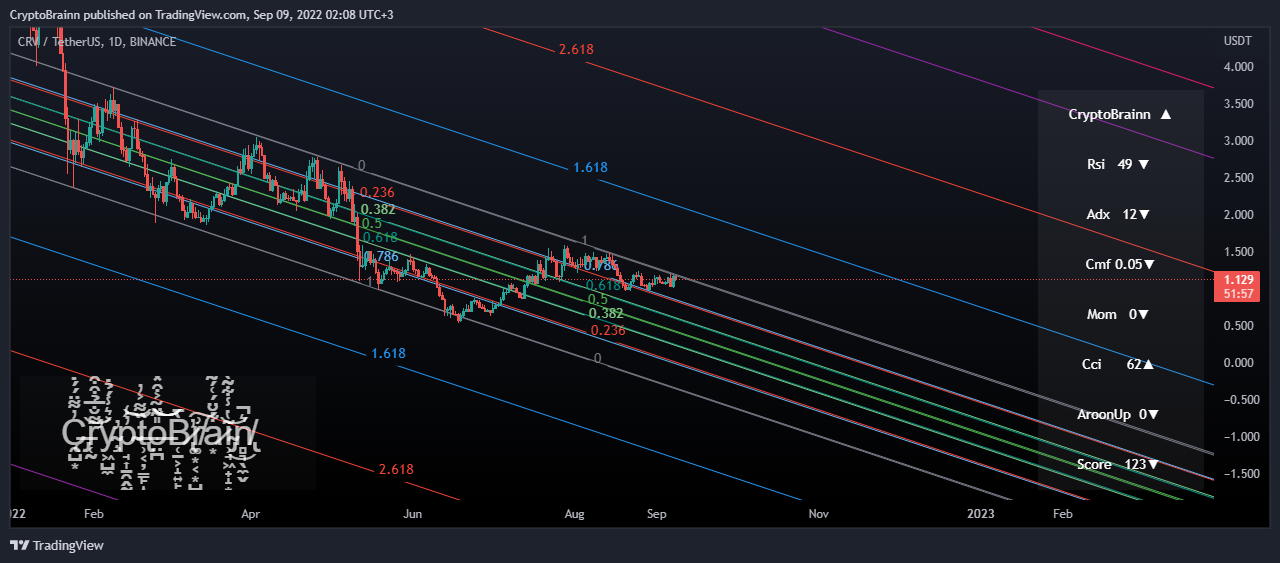Image resolution: width=1280 pixels, height=563 pixels.
Task: Click the 3.000 price axis label
Action: [x=1238, y=141]
